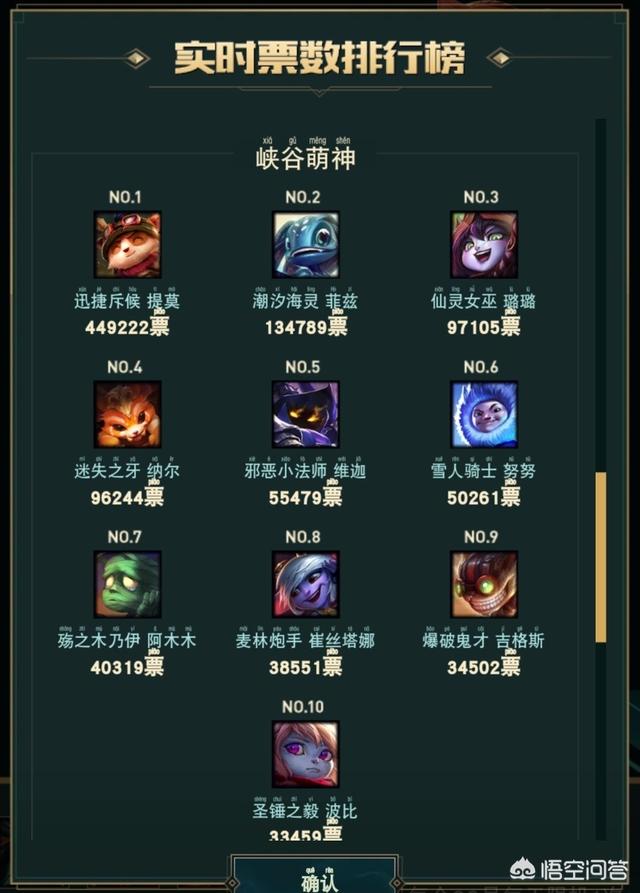Click the scrollbar track above the thumb
The image size is (640, 893).
pyautogui.click(x=601, y=295)
